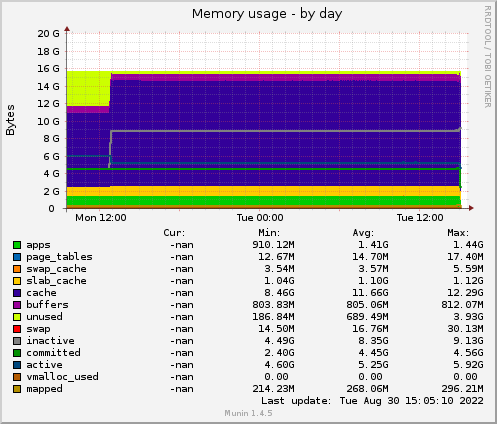497x424 pixels.
Task: Click the 'apps' legend label
Action: click(x=38, y=245)
